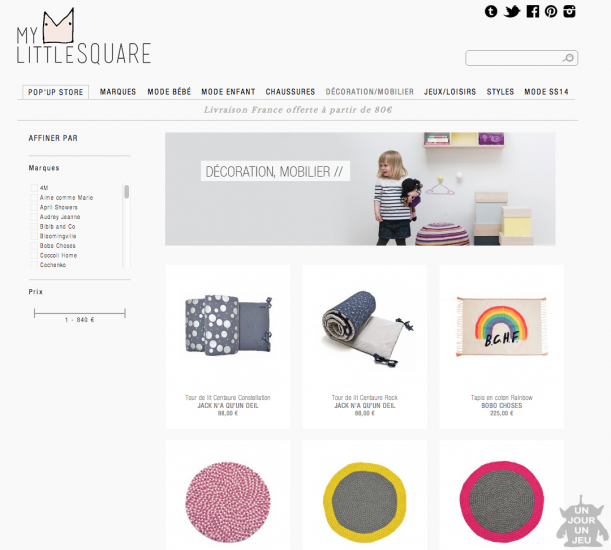Image resolution: width=611 pixels, height=550 pixels.
Task: Click the My Little Square logo
Action: pos(83,37)
